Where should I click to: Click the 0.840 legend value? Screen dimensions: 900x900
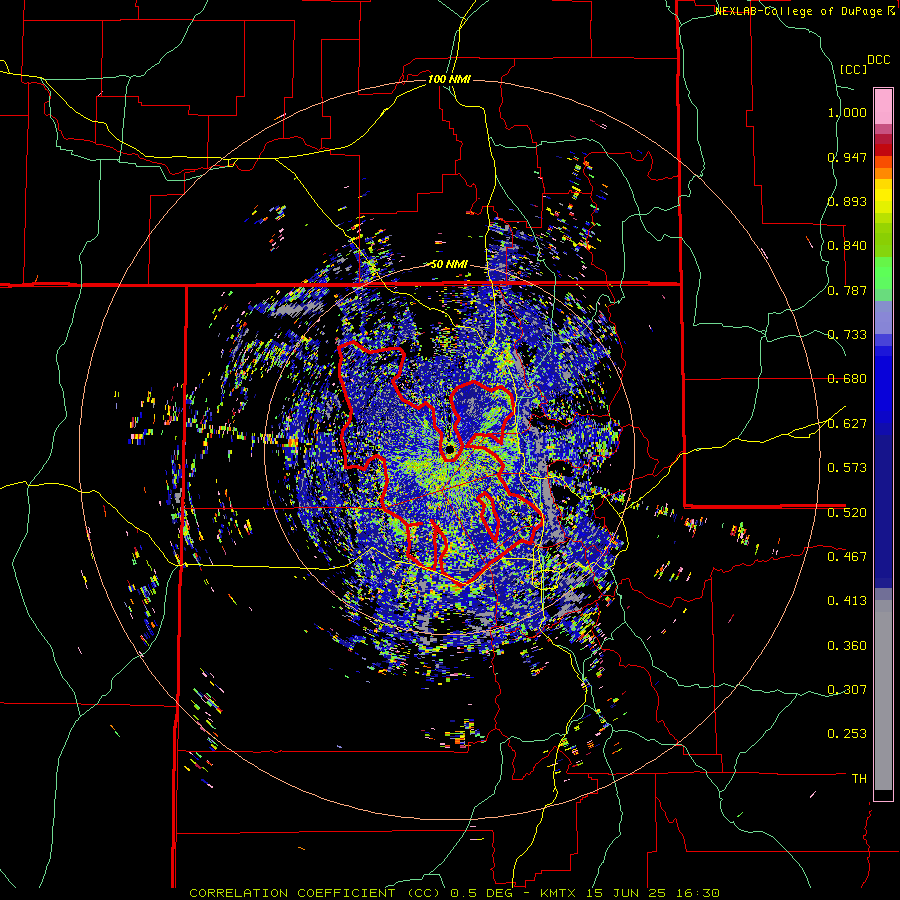[847, 245]
